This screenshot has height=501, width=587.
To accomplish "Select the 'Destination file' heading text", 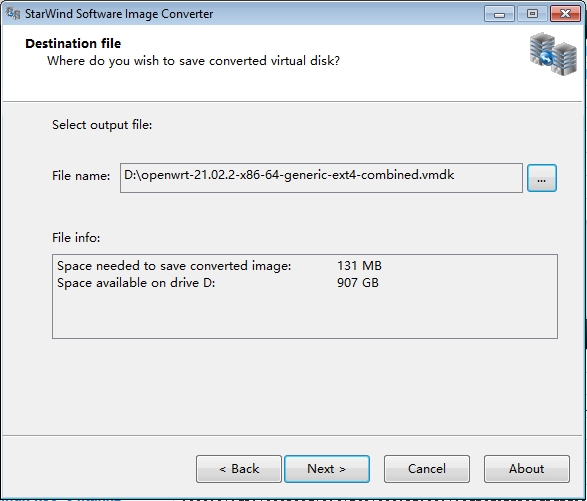I will coord(73,43).
